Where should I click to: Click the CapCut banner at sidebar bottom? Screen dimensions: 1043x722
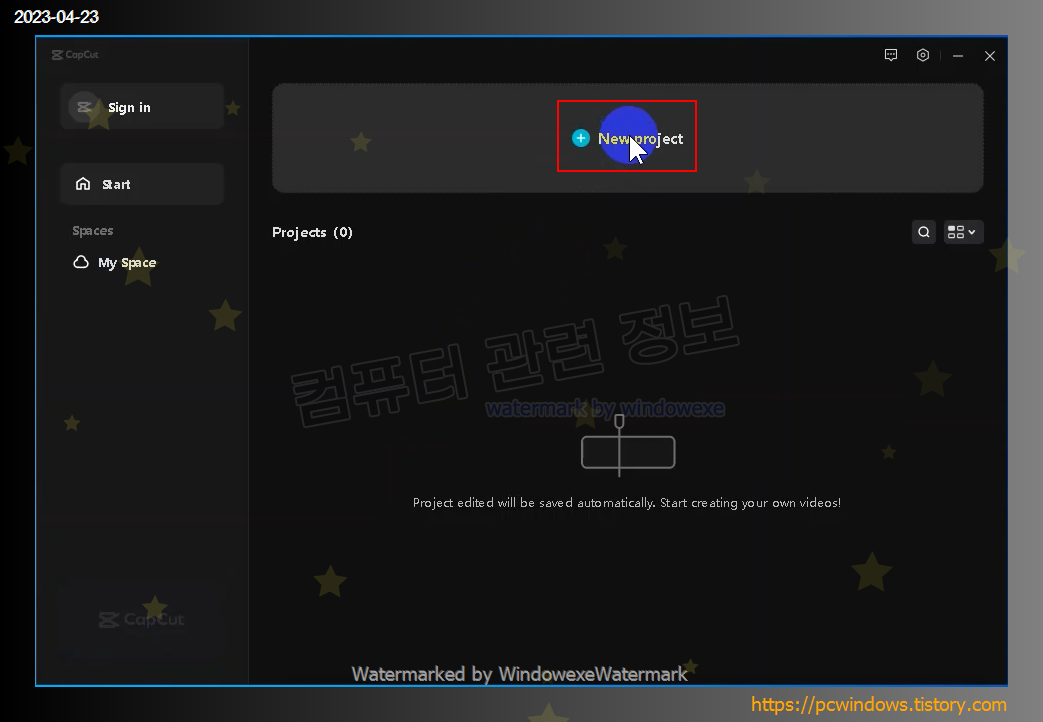pos(142,620)
